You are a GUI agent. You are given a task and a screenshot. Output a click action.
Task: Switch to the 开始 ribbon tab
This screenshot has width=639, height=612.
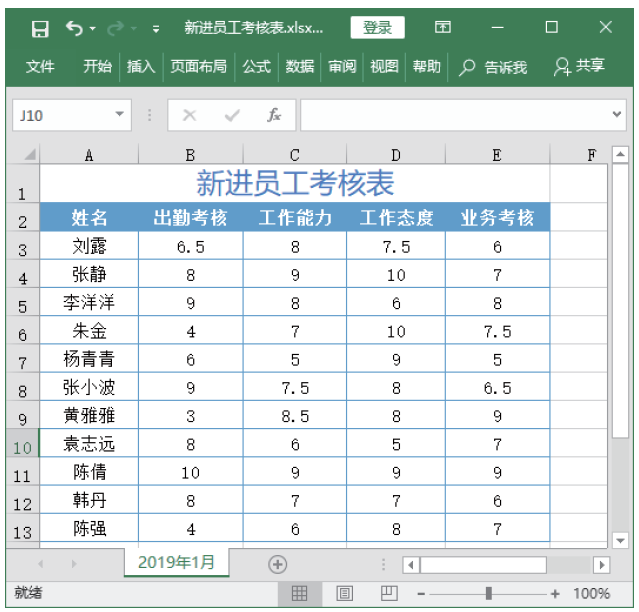[97, 66]
